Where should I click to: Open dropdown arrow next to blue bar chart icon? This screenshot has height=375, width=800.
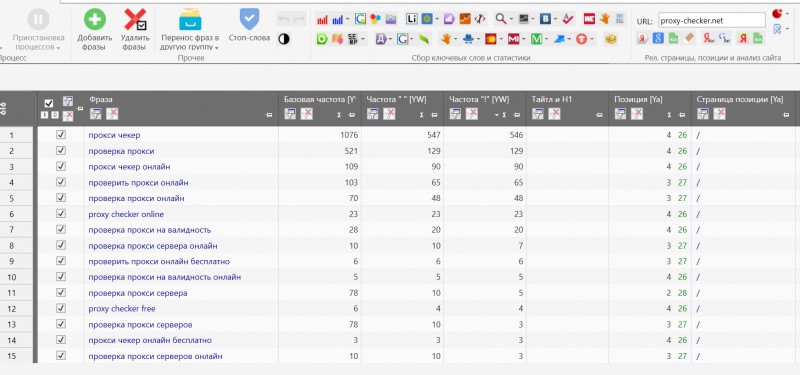pyautogui.click(x=348, y=19)
